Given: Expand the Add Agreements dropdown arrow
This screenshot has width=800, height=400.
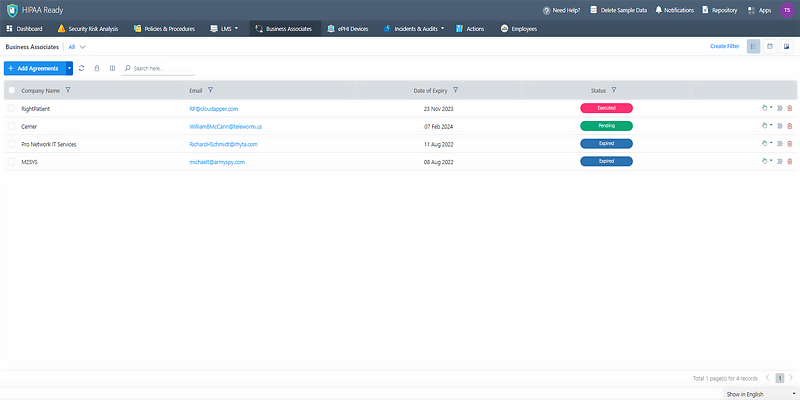Looking at the screenshot, I should [69, 68].
